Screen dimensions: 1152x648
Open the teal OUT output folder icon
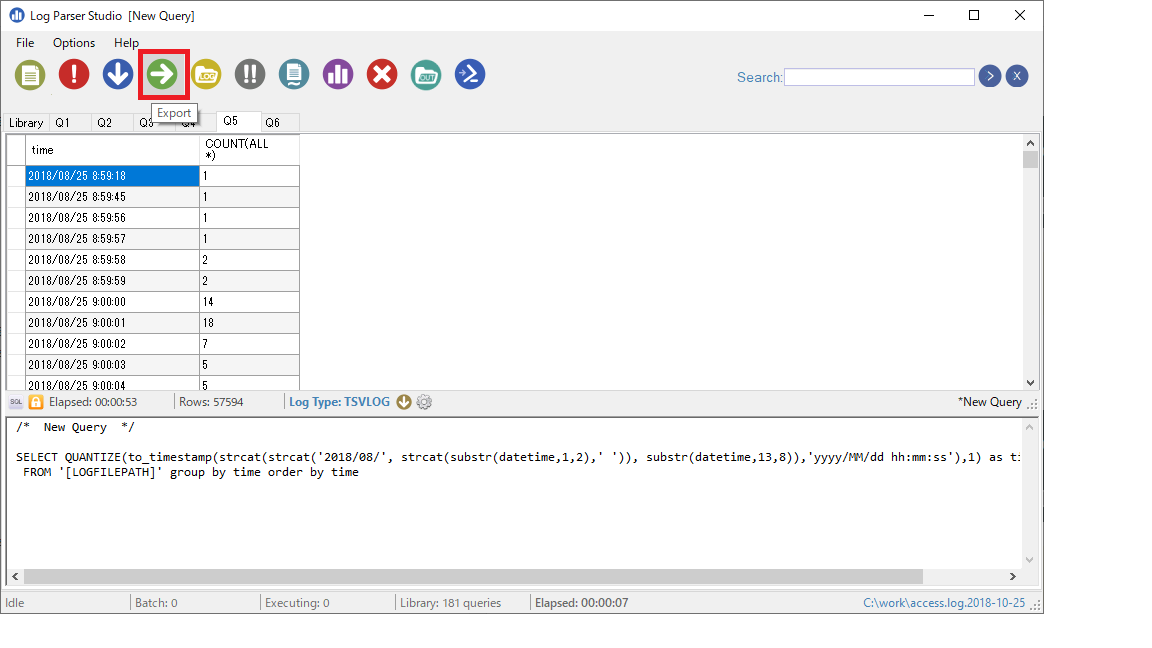(426, 74)
